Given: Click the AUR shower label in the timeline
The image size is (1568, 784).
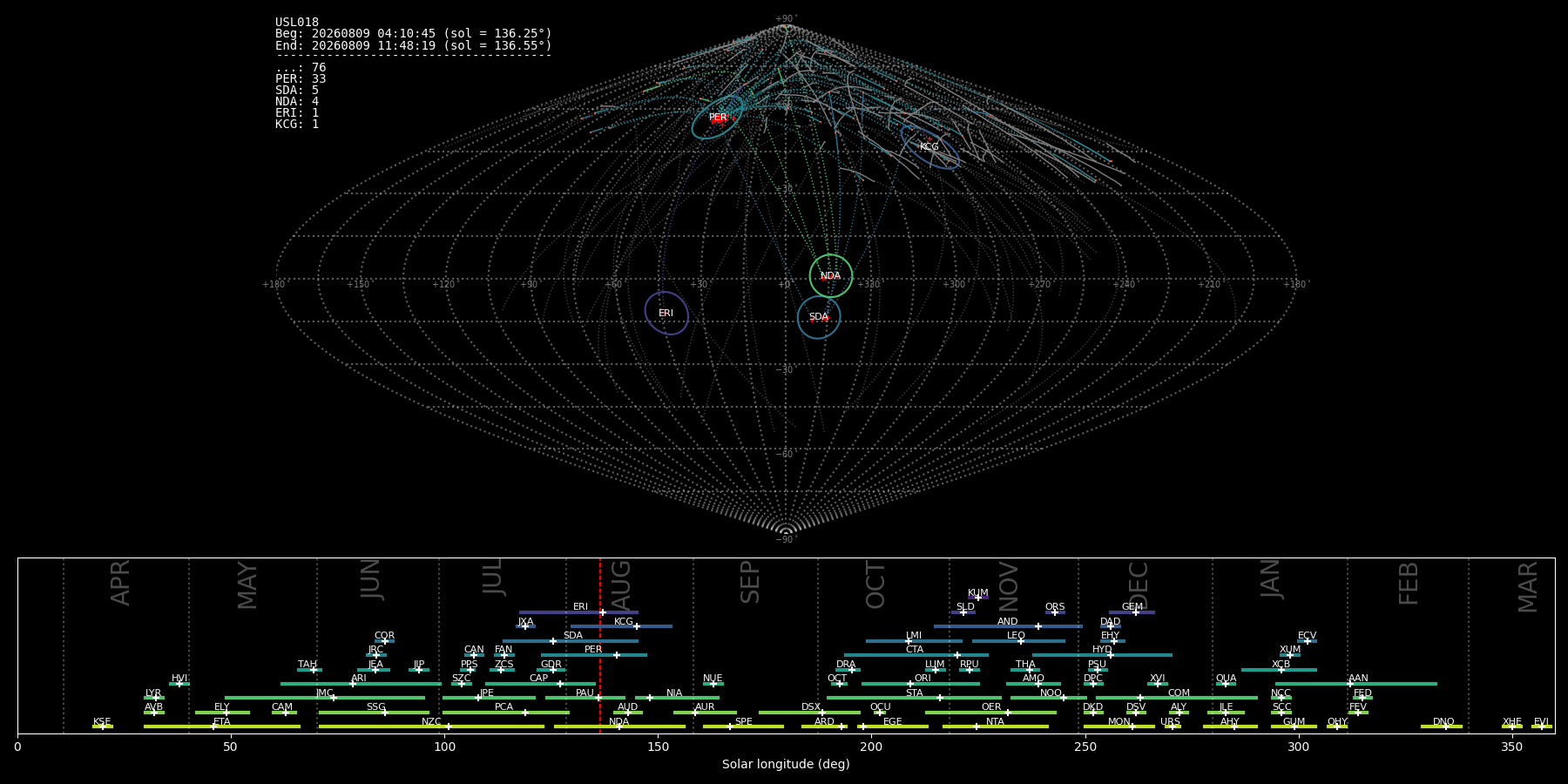Looking at the screenshot, I should pyautogui.click(x=705, y=707).
